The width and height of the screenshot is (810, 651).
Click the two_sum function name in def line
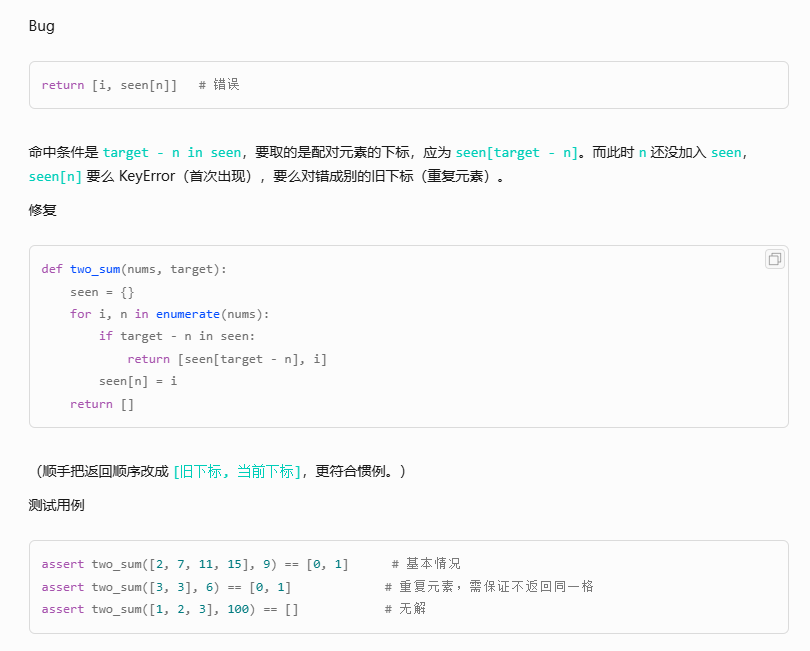click(x=95, y=269)
